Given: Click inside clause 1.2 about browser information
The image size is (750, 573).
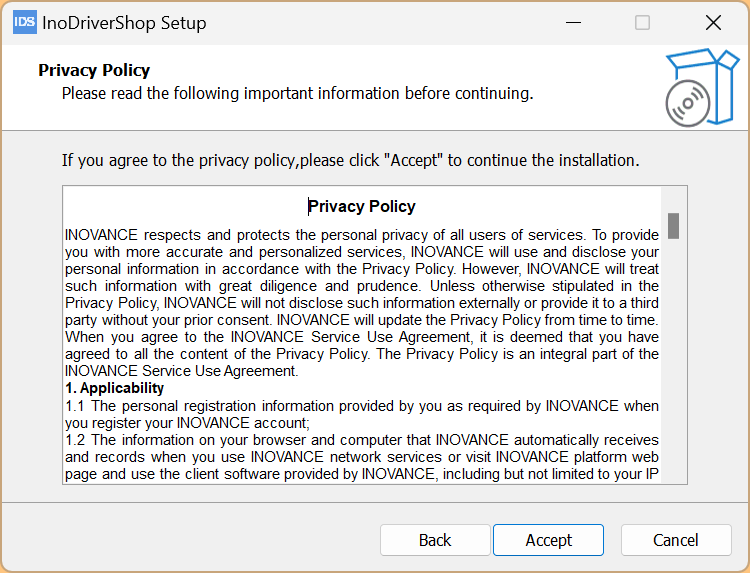Looking at the screenshot, I should (362, 457).
